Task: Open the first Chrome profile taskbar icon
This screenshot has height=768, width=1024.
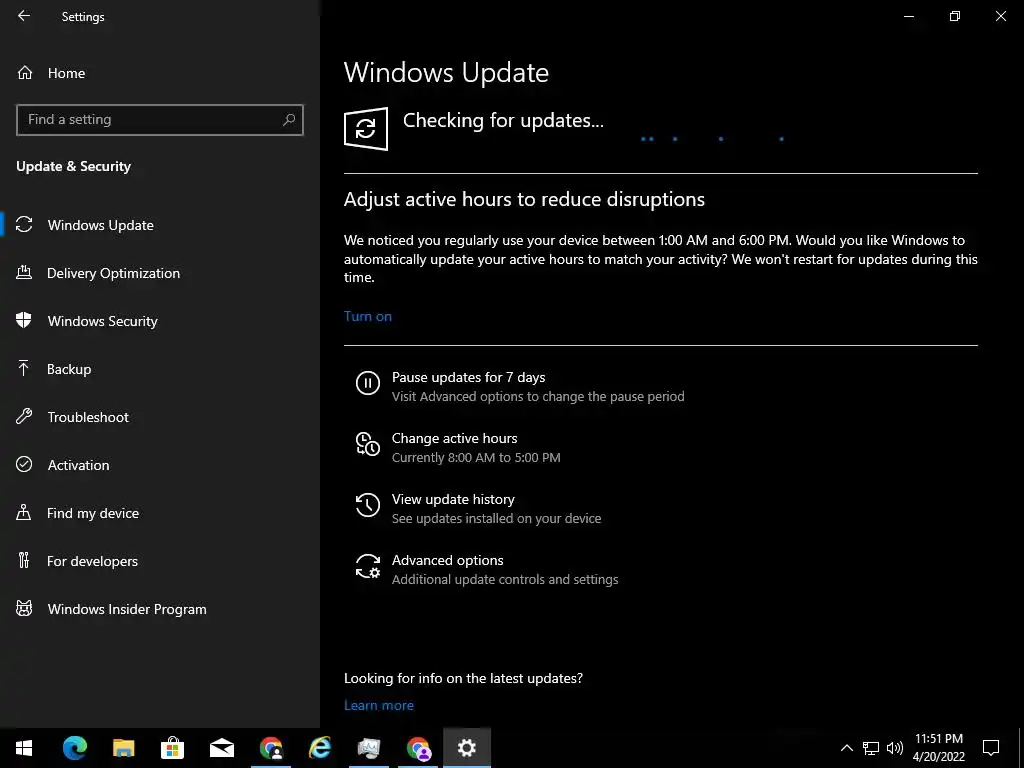Action: pyautogui.click(x=270, y=748)
